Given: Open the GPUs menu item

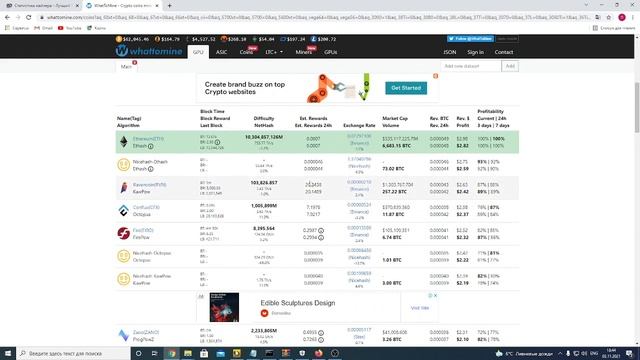Looking at the screenshot, I should click(x=331, y=52).
